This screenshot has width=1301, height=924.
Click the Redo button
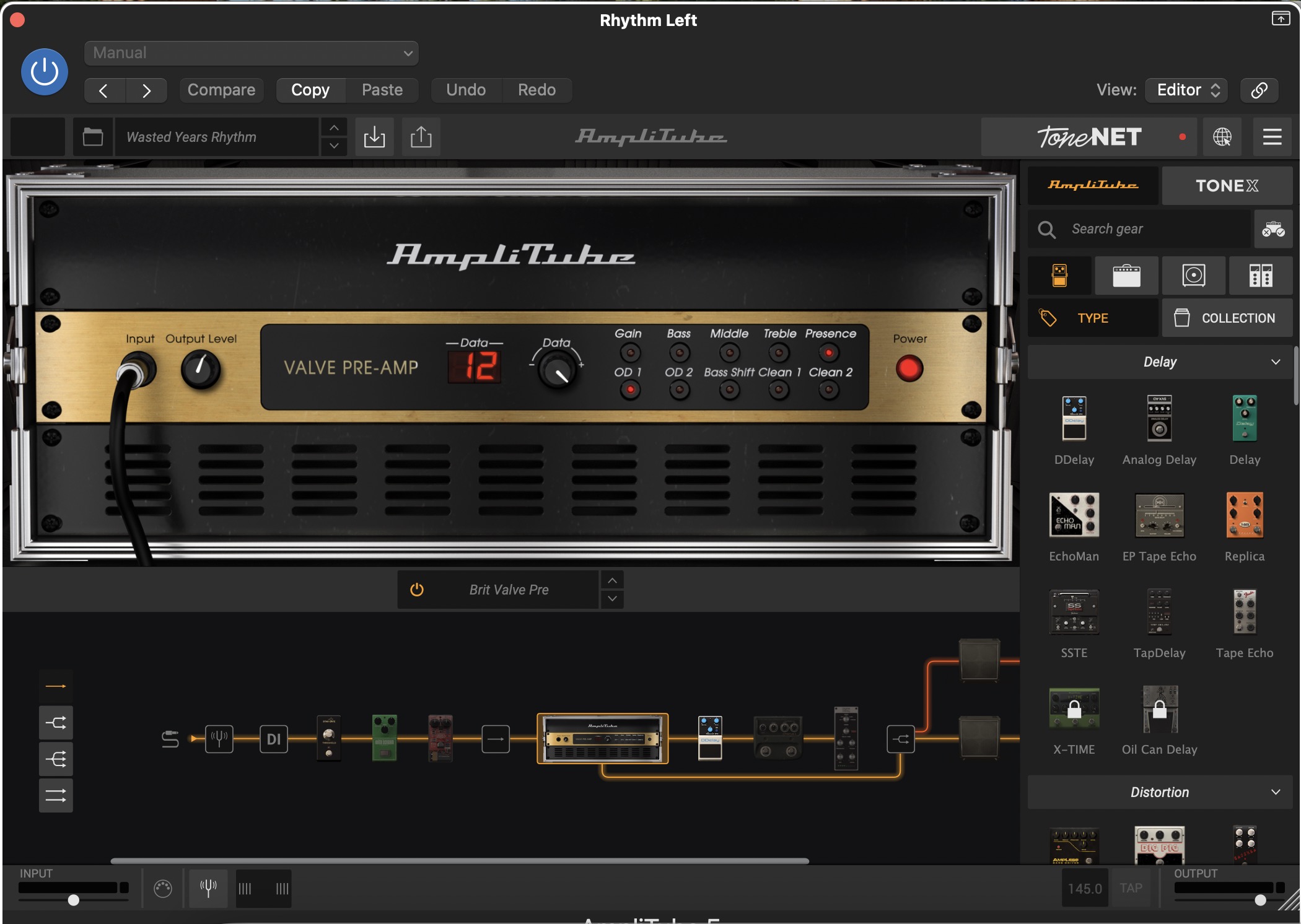click(537, 90)
